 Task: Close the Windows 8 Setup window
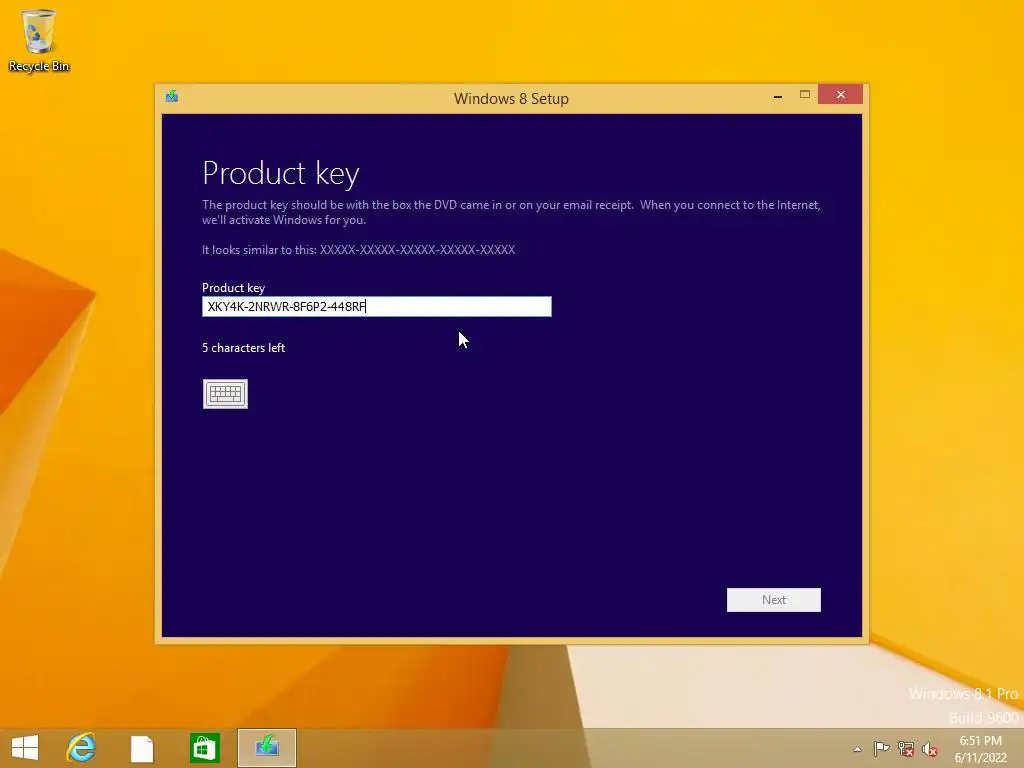pos(840,95)
